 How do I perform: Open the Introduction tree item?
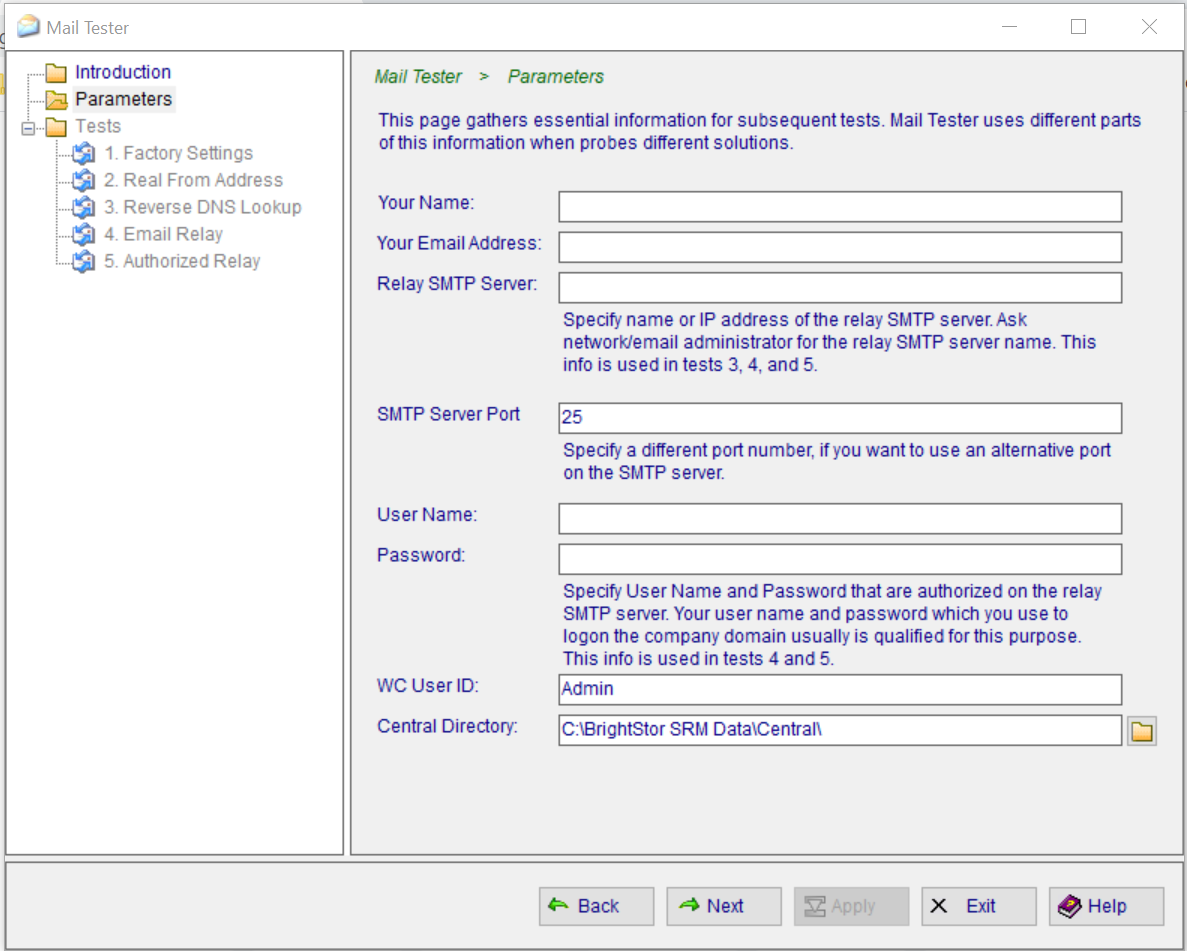123,72
